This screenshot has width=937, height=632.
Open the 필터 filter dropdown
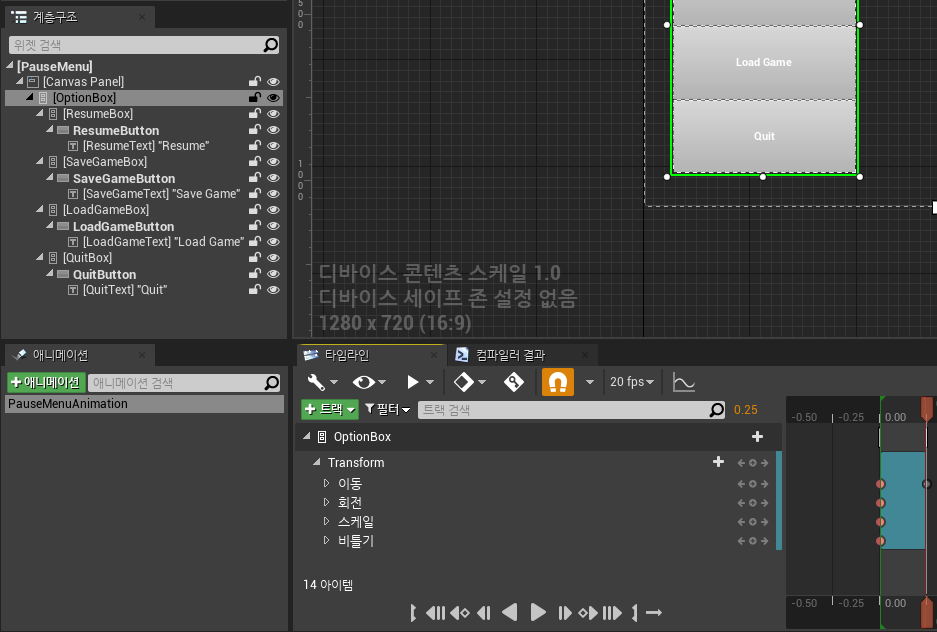point(388,409)
